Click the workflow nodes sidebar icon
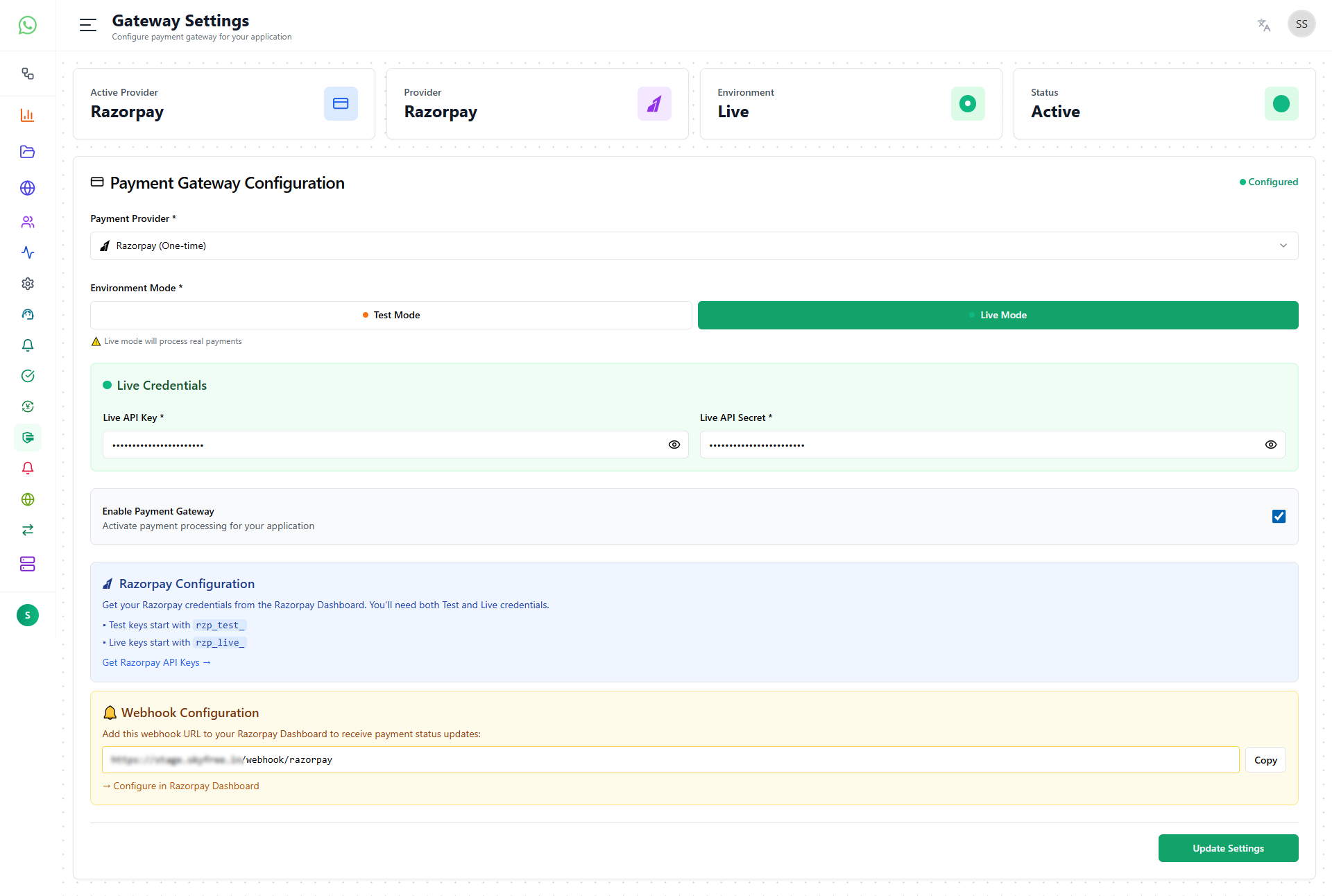1332x896 pixels. 28,74
